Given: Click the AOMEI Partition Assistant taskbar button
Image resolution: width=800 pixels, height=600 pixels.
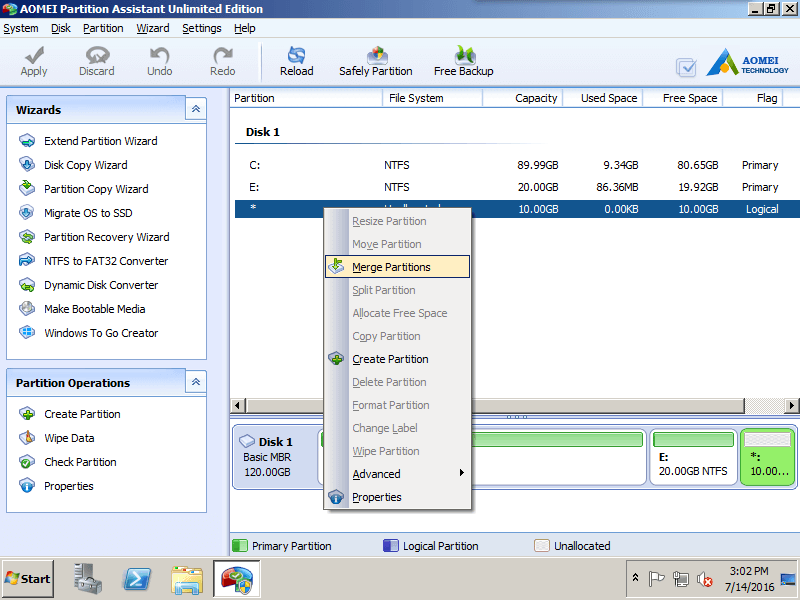Looking at the screenshot, I should [237, 579].
